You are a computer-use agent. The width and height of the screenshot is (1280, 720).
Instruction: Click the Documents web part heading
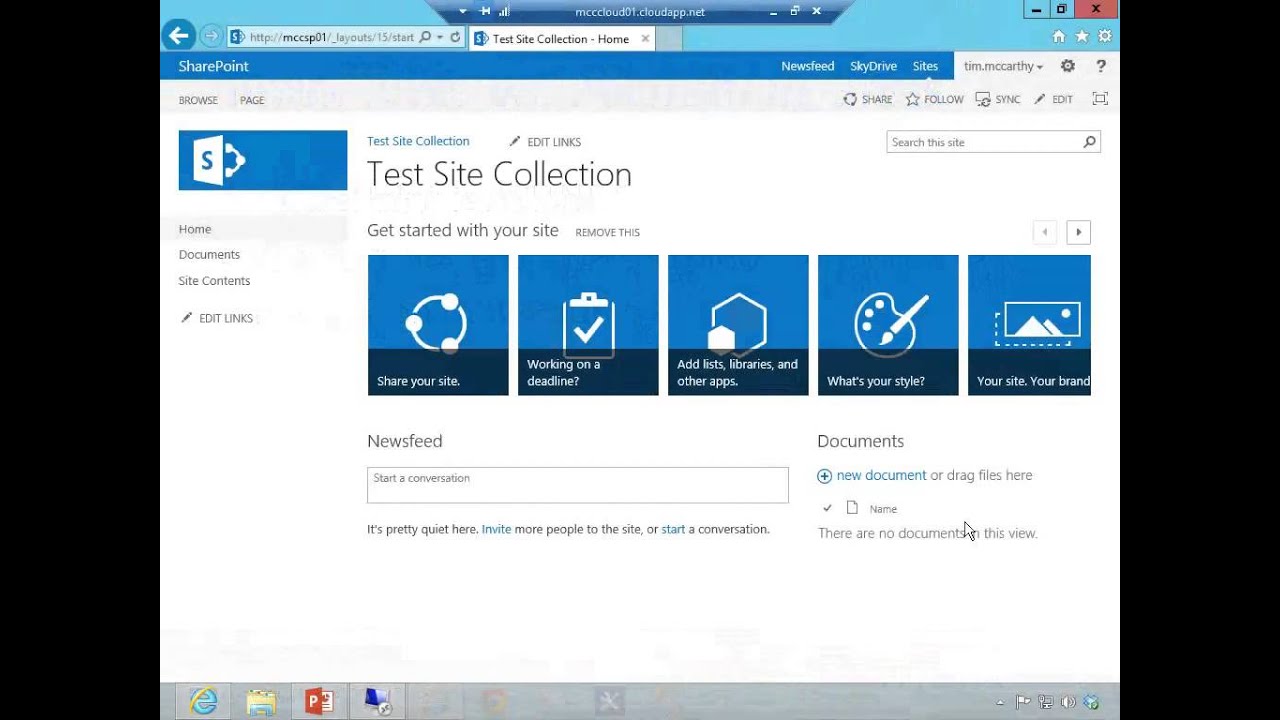click(x=860, y=441)
